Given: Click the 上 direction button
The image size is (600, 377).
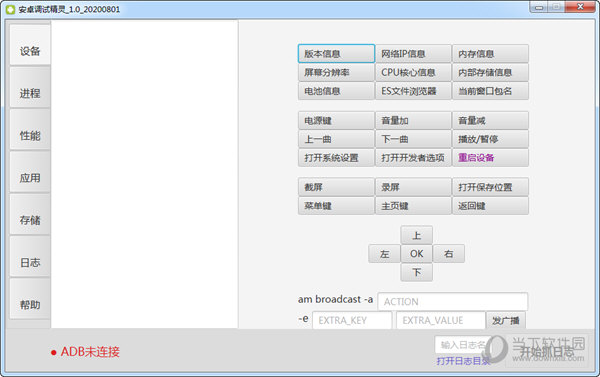Looking at the screenshot, I should click(x=417, y=235).
